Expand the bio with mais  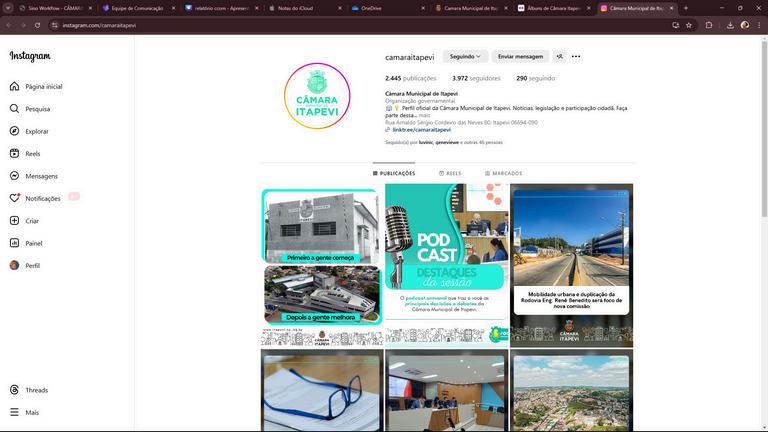point(424,116)
